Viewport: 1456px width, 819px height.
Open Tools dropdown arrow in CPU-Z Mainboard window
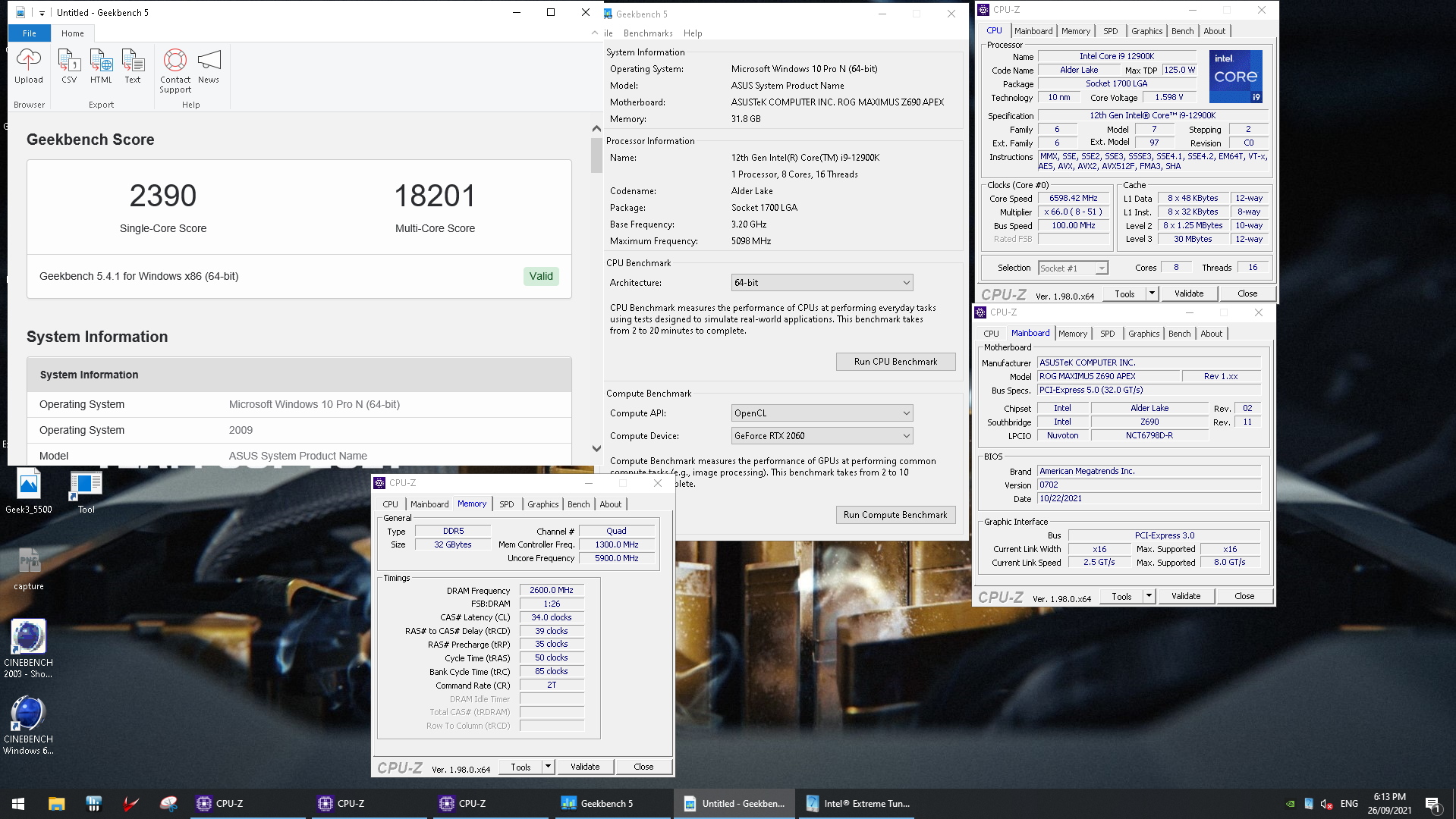click(1149, 596)
